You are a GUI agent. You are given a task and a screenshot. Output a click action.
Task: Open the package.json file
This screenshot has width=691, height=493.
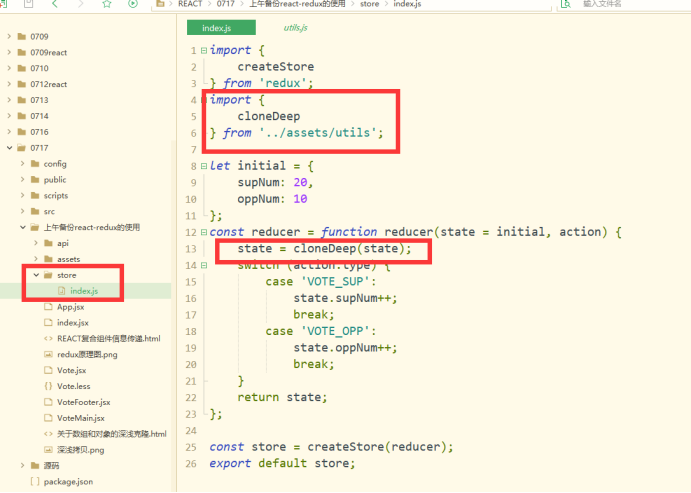(x=68, y=482)
